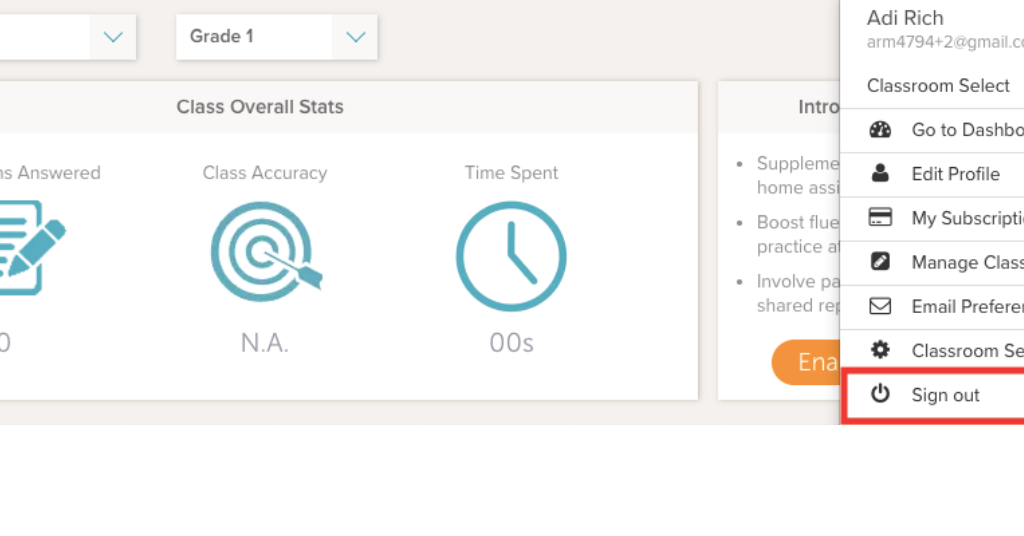Viewport: 1024px width, 536px height.
Task: Click the orange Enable button
Action: point(806,362)
